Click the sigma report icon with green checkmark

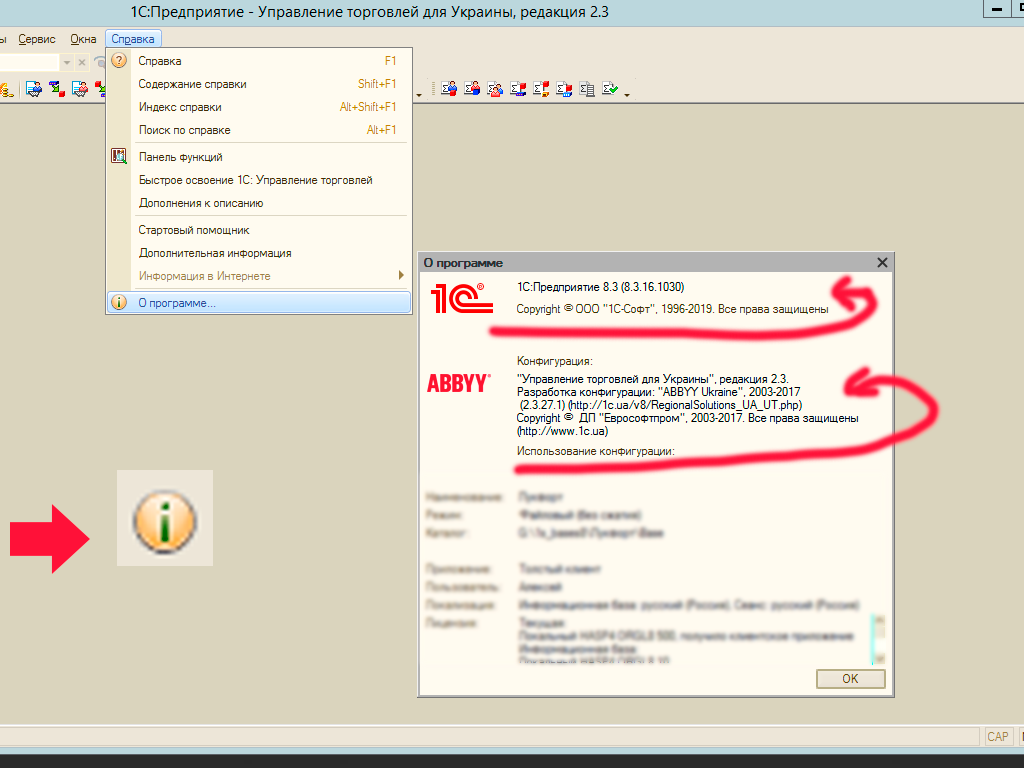click(610, 88)
